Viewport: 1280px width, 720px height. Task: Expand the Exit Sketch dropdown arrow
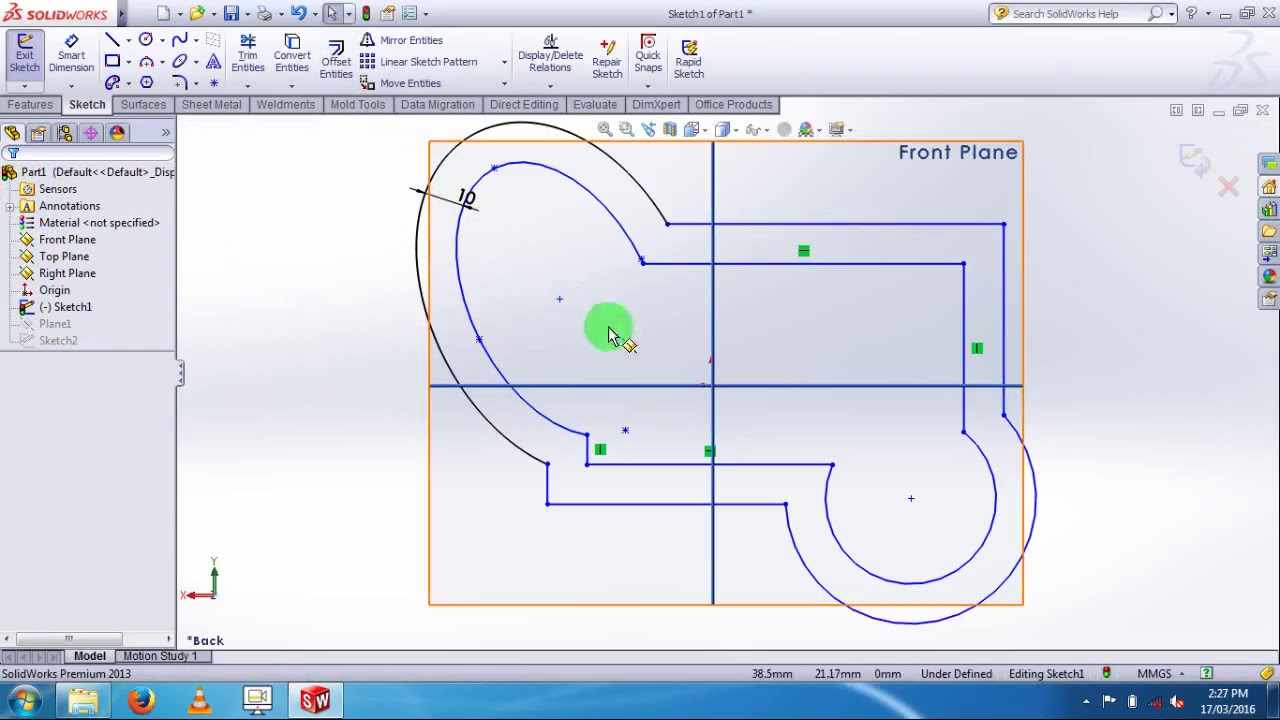point(24,85)
